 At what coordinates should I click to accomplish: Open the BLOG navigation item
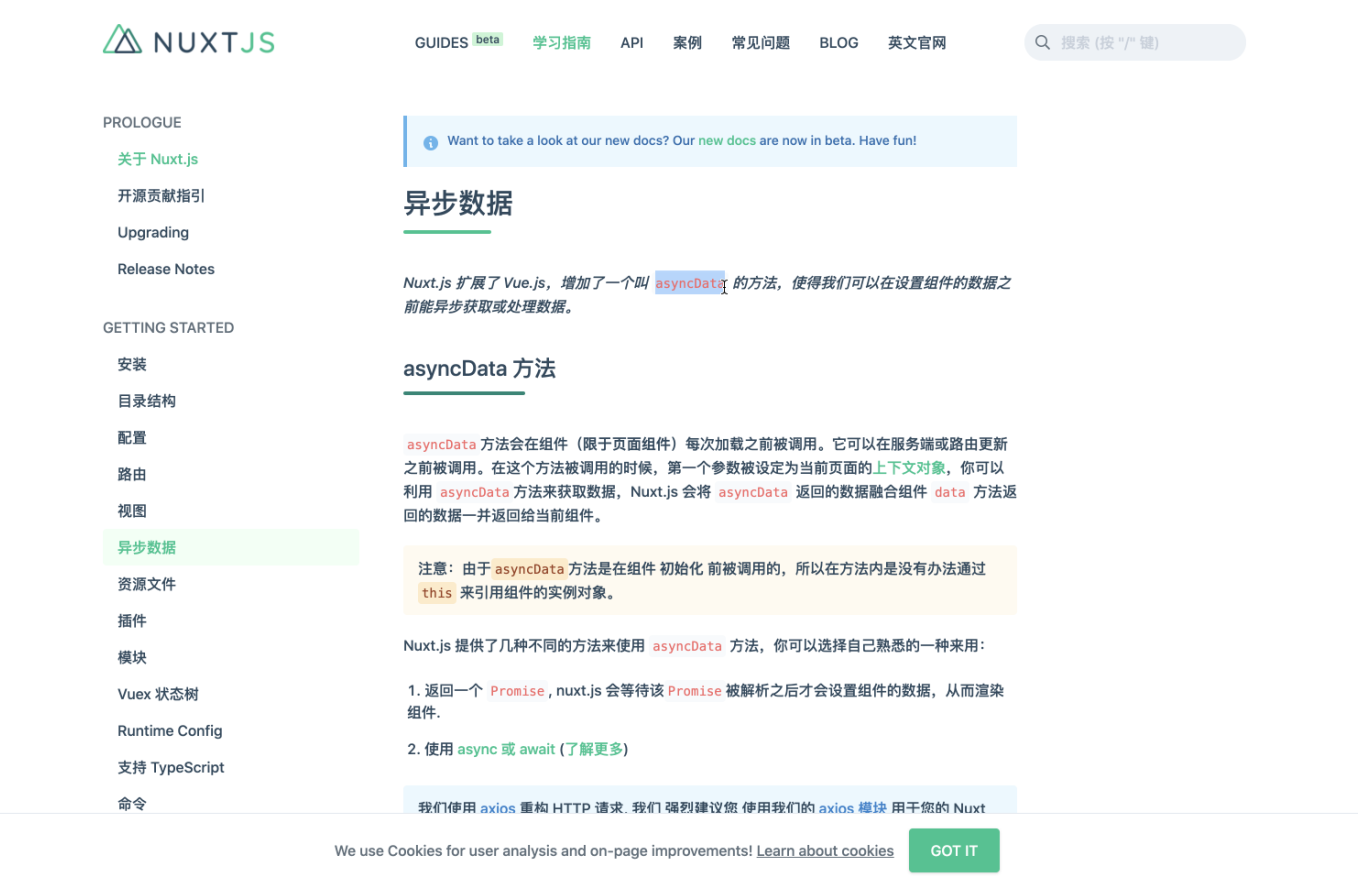839,42
